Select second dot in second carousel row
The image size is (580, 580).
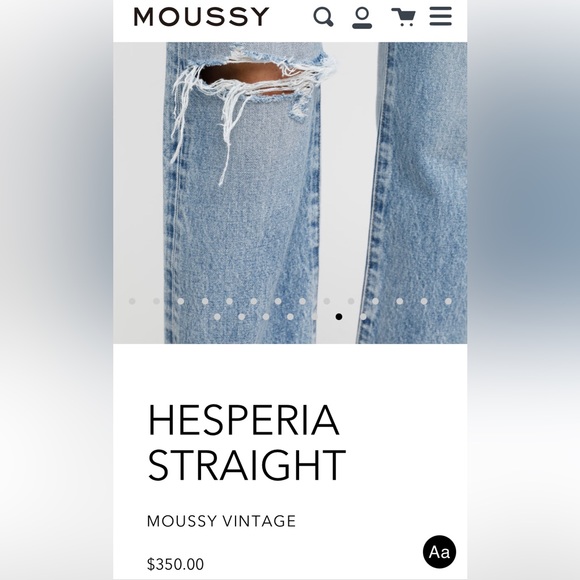[242, 317]
